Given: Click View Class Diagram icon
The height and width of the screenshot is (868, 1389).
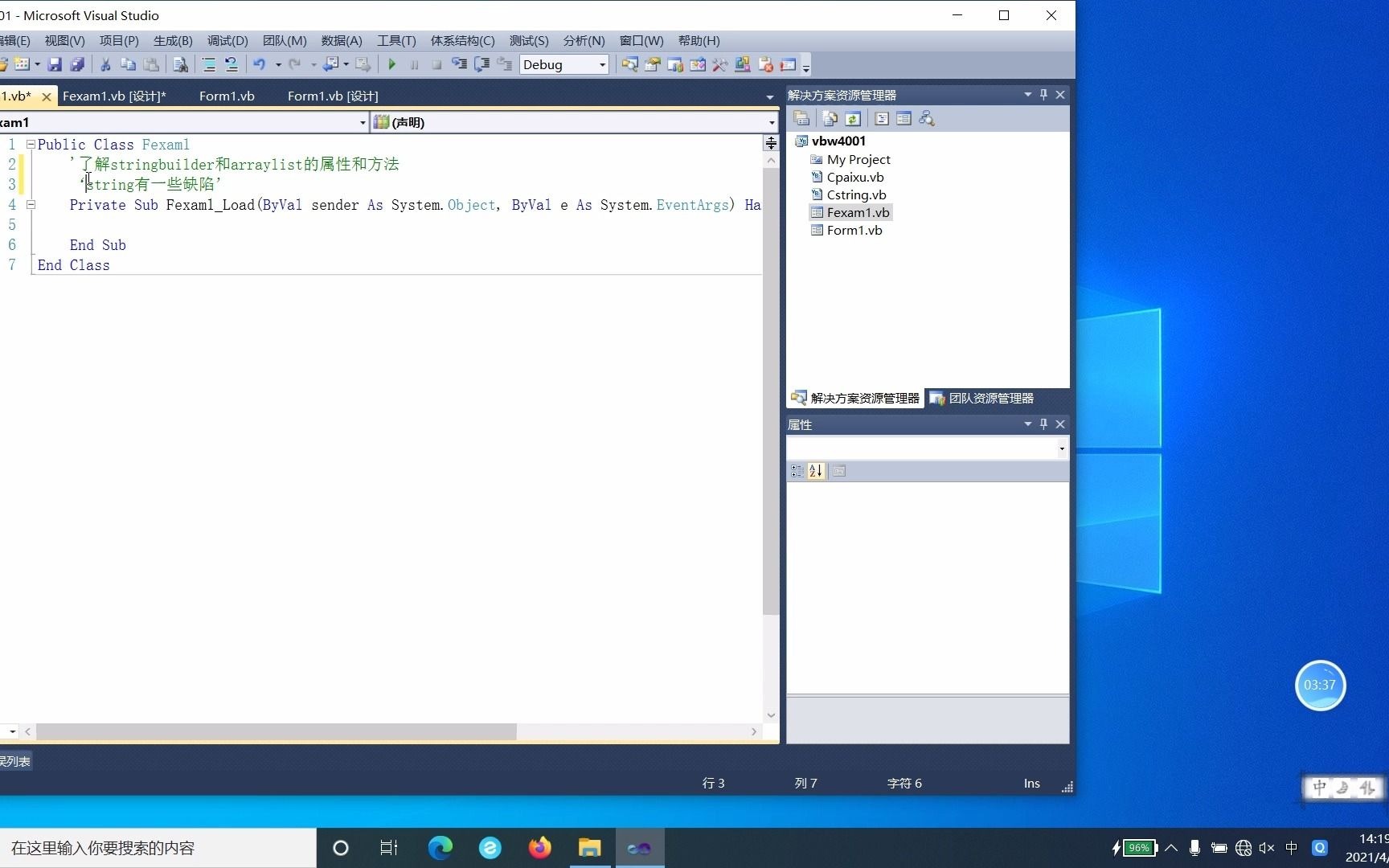Looking at the screenshot, I should 927,119.
